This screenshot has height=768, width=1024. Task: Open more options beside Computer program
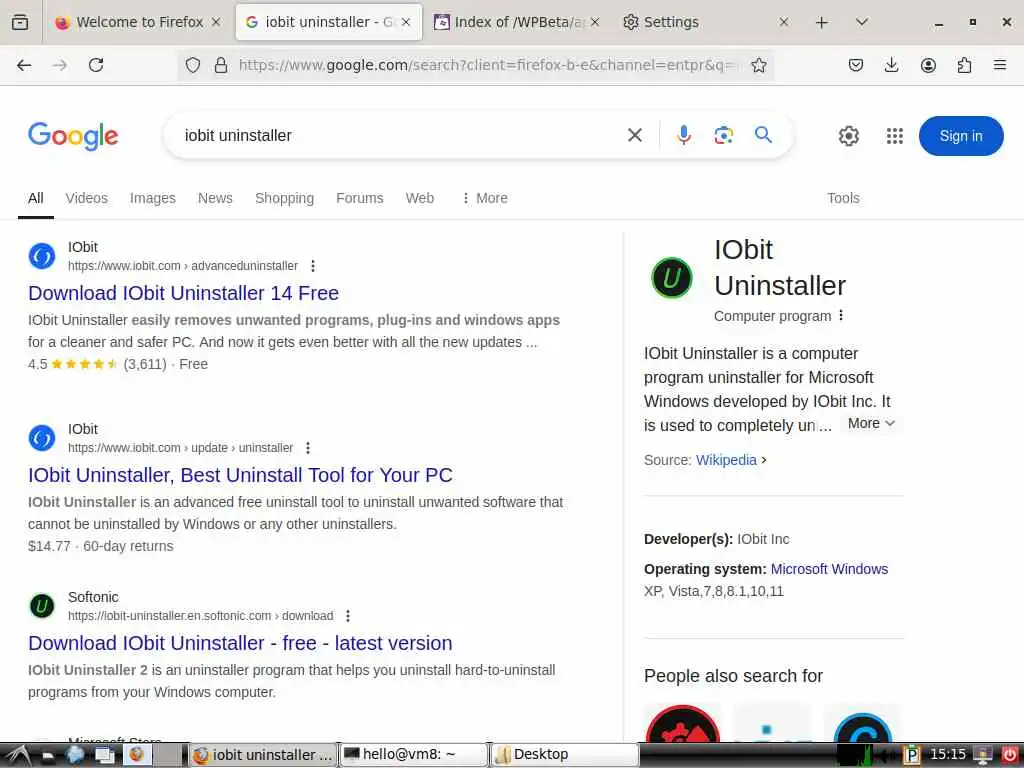841,315
